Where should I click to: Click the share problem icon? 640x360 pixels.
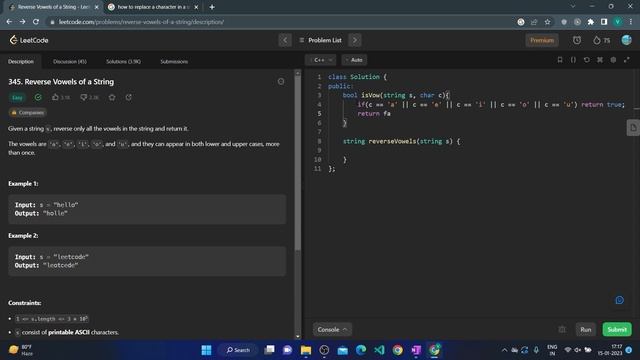pyautogui.click(x=129, y=97)
